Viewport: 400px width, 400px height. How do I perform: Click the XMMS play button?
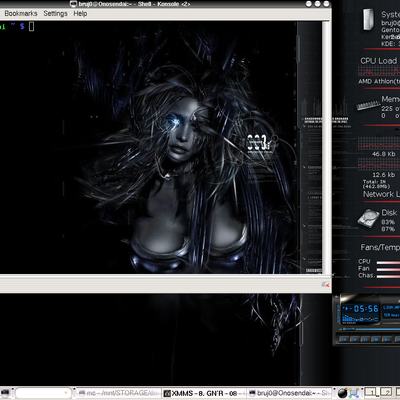coord(355,339)
